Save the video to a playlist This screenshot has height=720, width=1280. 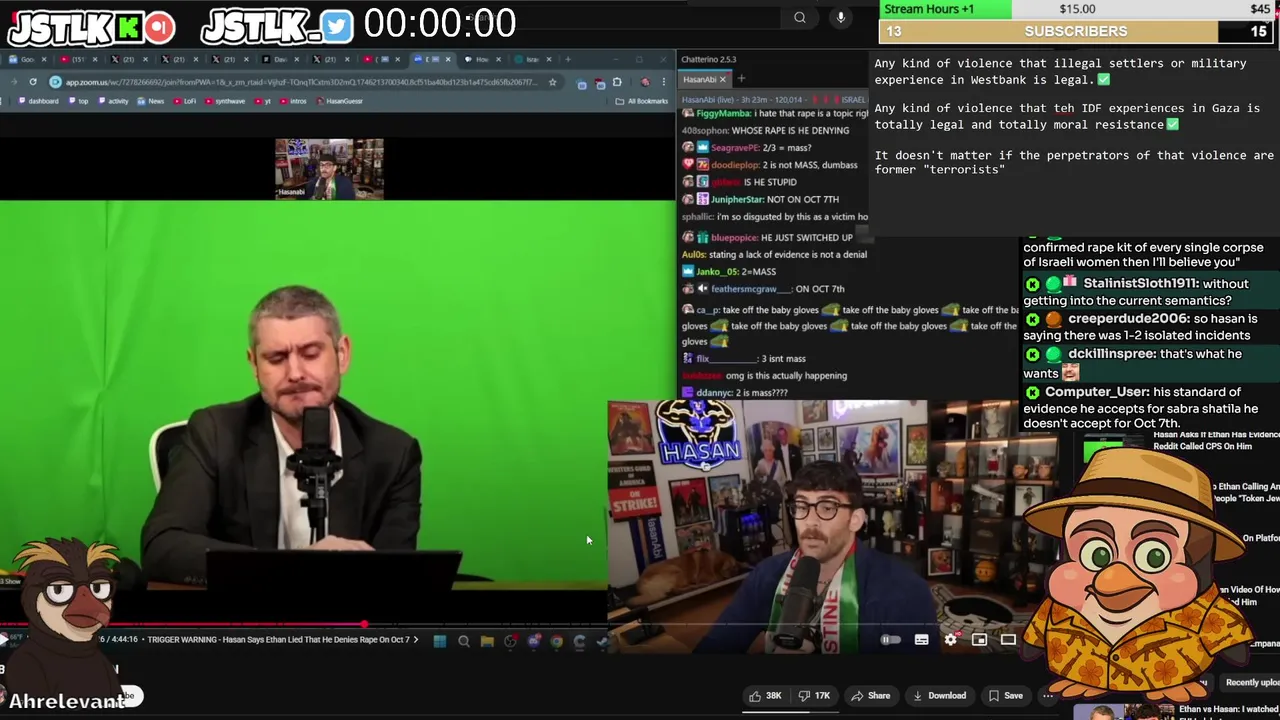(1005, 696)
